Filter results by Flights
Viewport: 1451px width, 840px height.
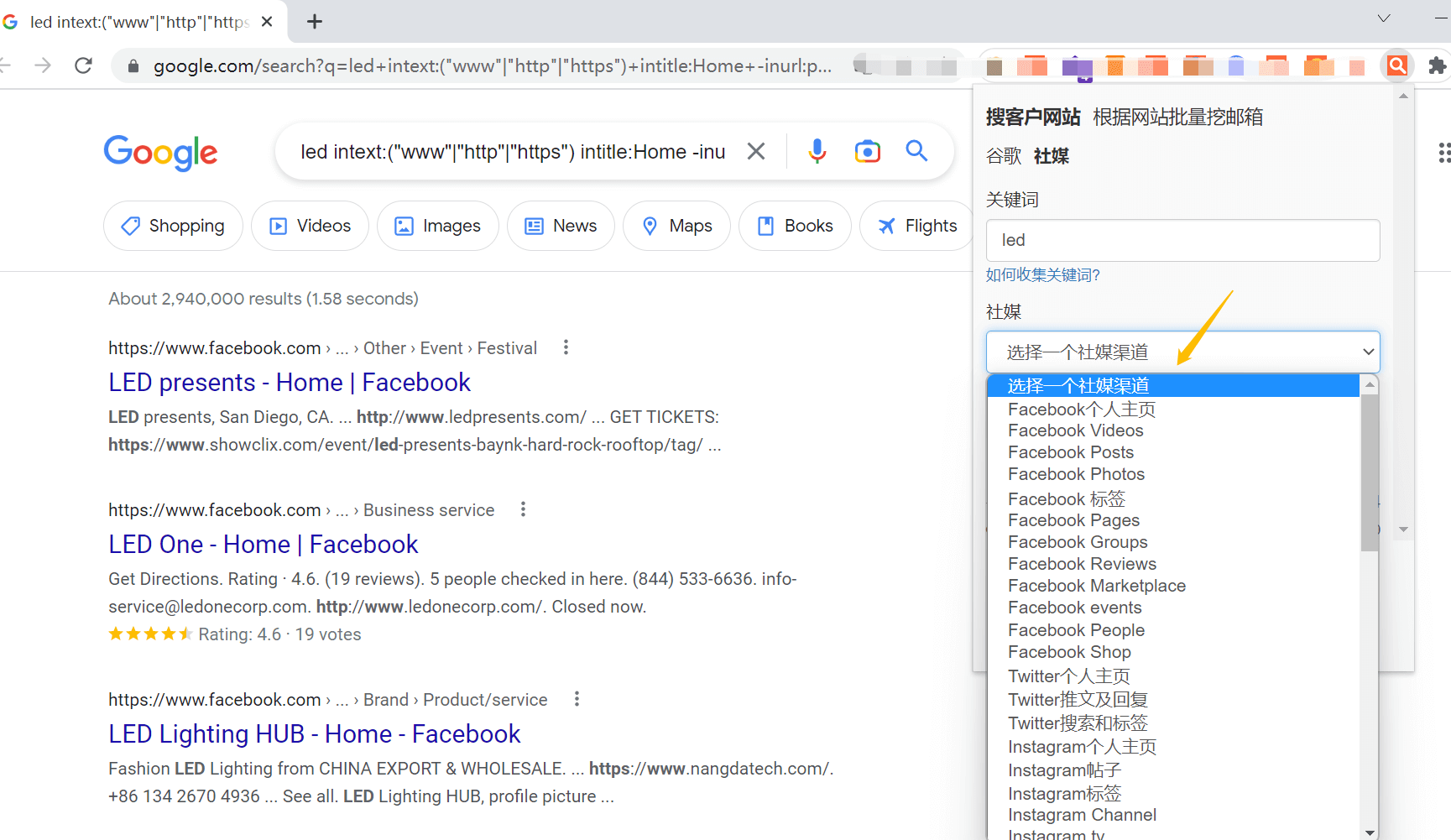point(916,226)
